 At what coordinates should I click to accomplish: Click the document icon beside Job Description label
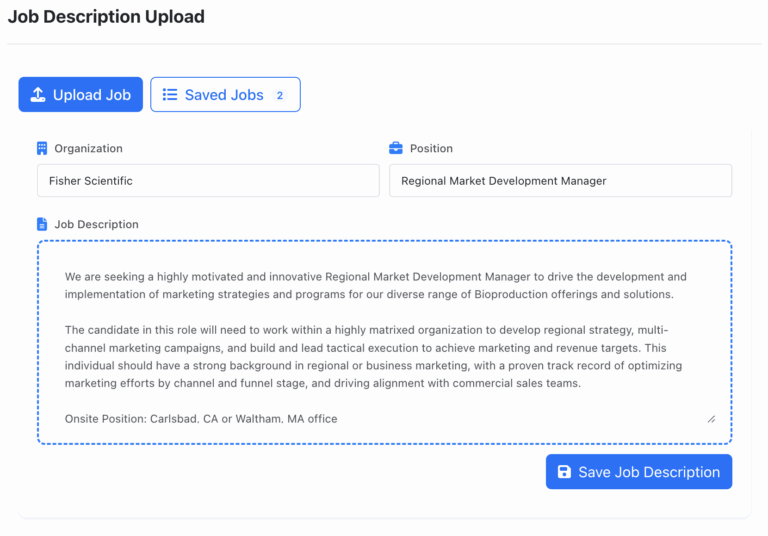(x=42, y=224)
